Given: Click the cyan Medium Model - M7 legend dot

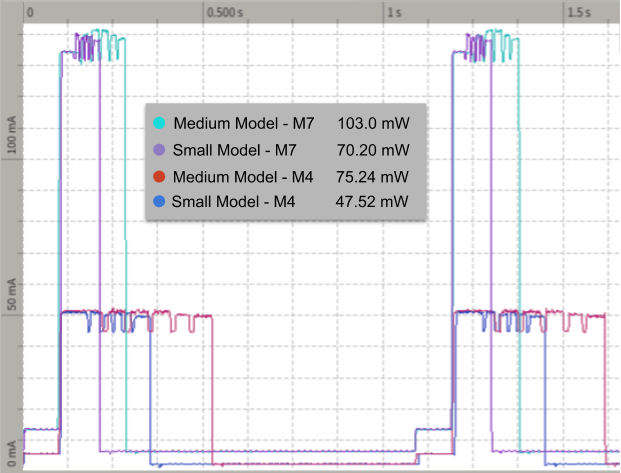Looking at the screenshot, I should pyautogui.click(x=159, y=124).
